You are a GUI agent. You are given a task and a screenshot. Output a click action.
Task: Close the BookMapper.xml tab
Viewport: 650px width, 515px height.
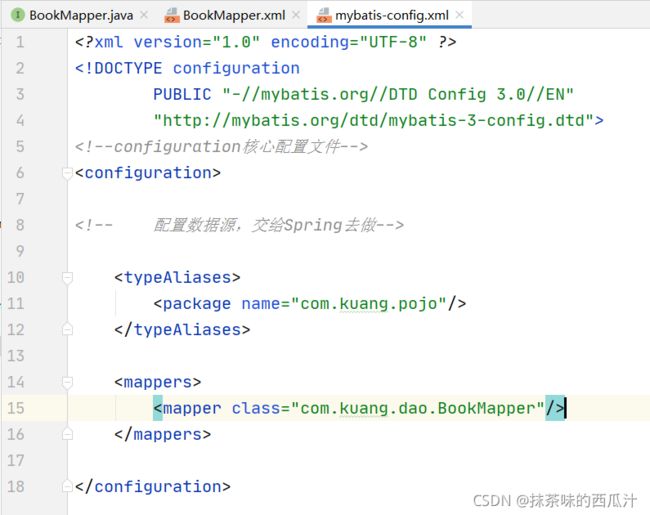click(296, 15)
